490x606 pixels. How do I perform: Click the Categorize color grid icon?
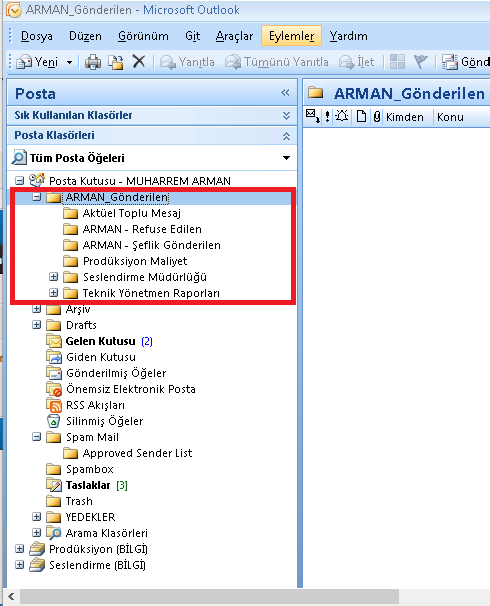pos(397,61)
